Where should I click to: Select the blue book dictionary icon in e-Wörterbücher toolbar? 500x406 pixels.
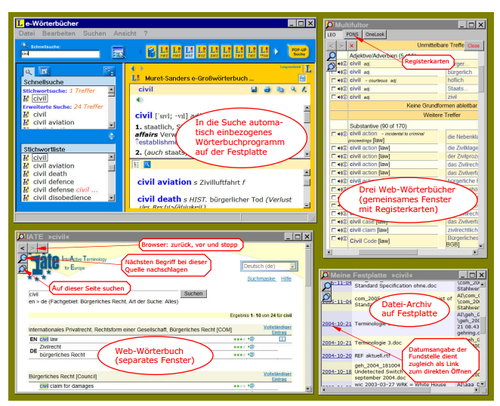click(x=151, y=52)
